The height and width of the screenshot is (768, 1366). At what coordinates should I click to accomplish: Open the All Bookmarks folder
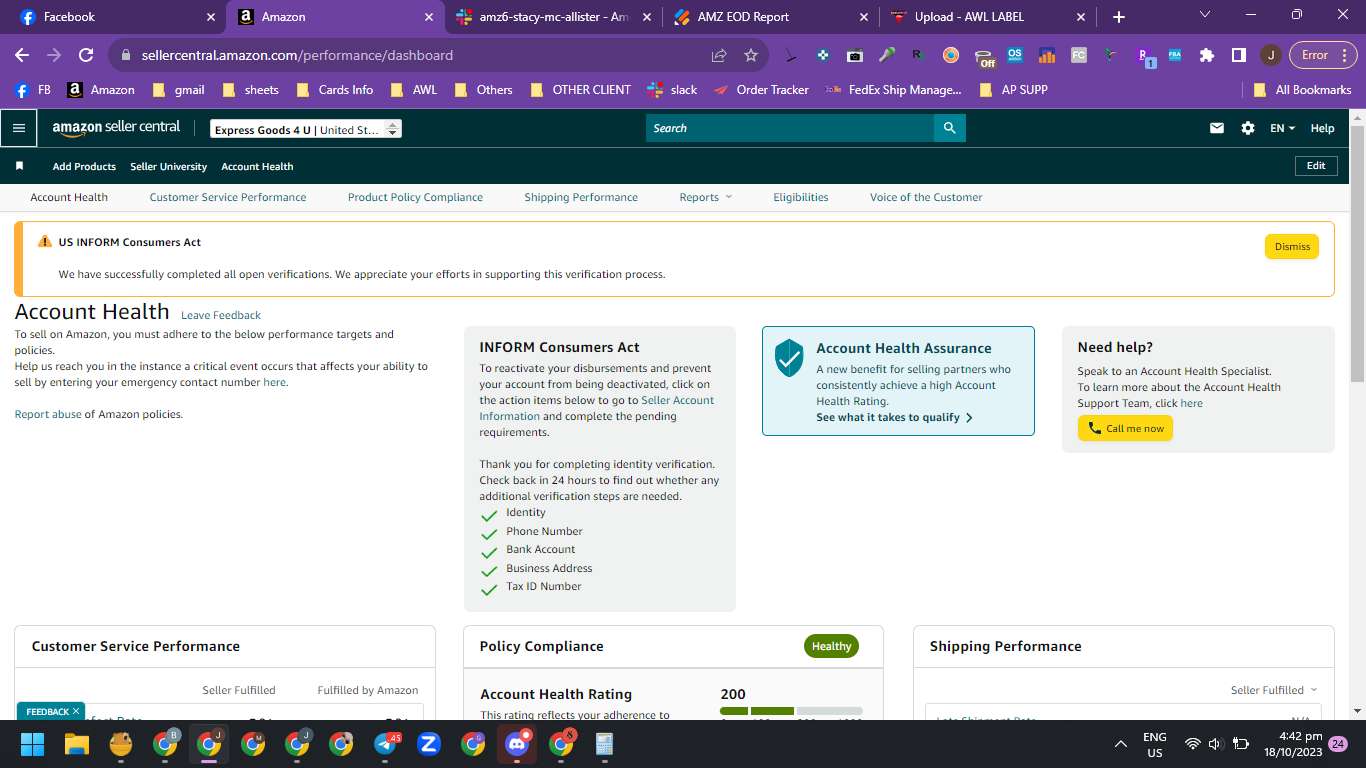click(1302, 89)
